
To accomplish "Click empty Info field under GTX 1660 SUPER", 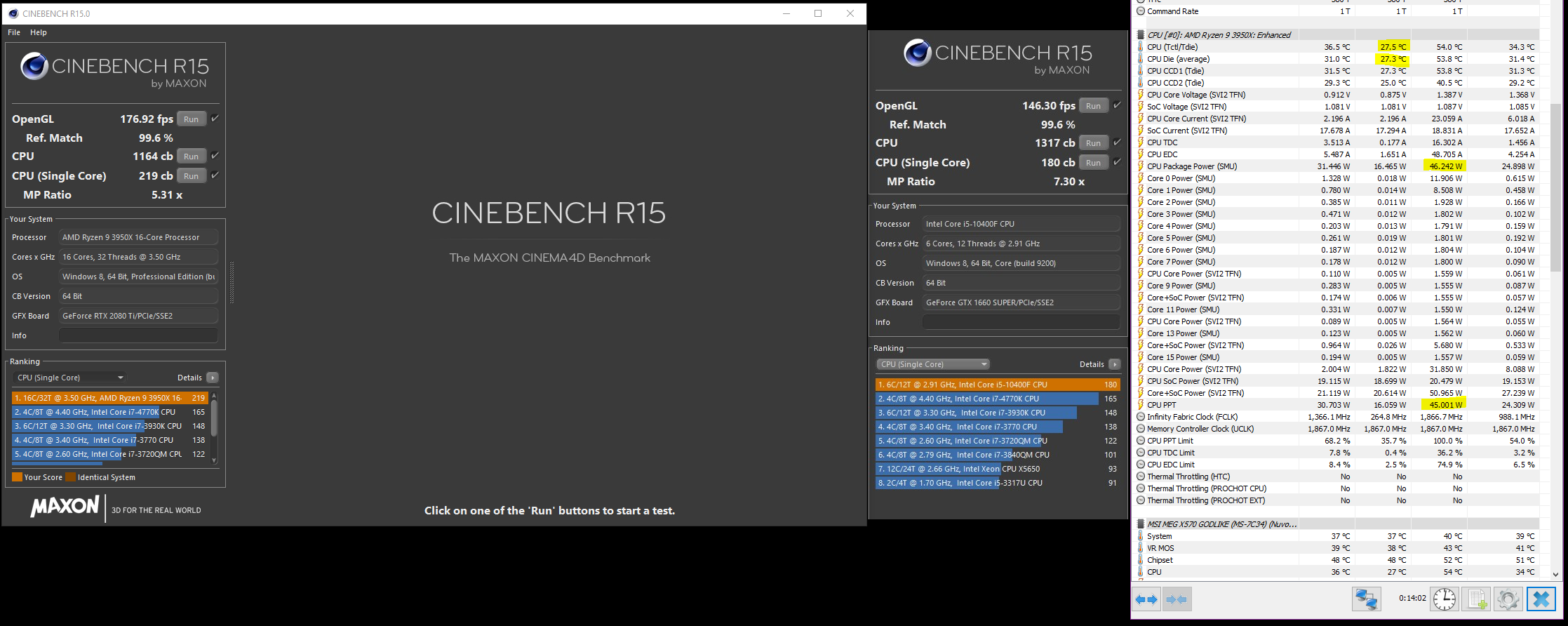I will pyautogui.click(x=1021, y=322).
